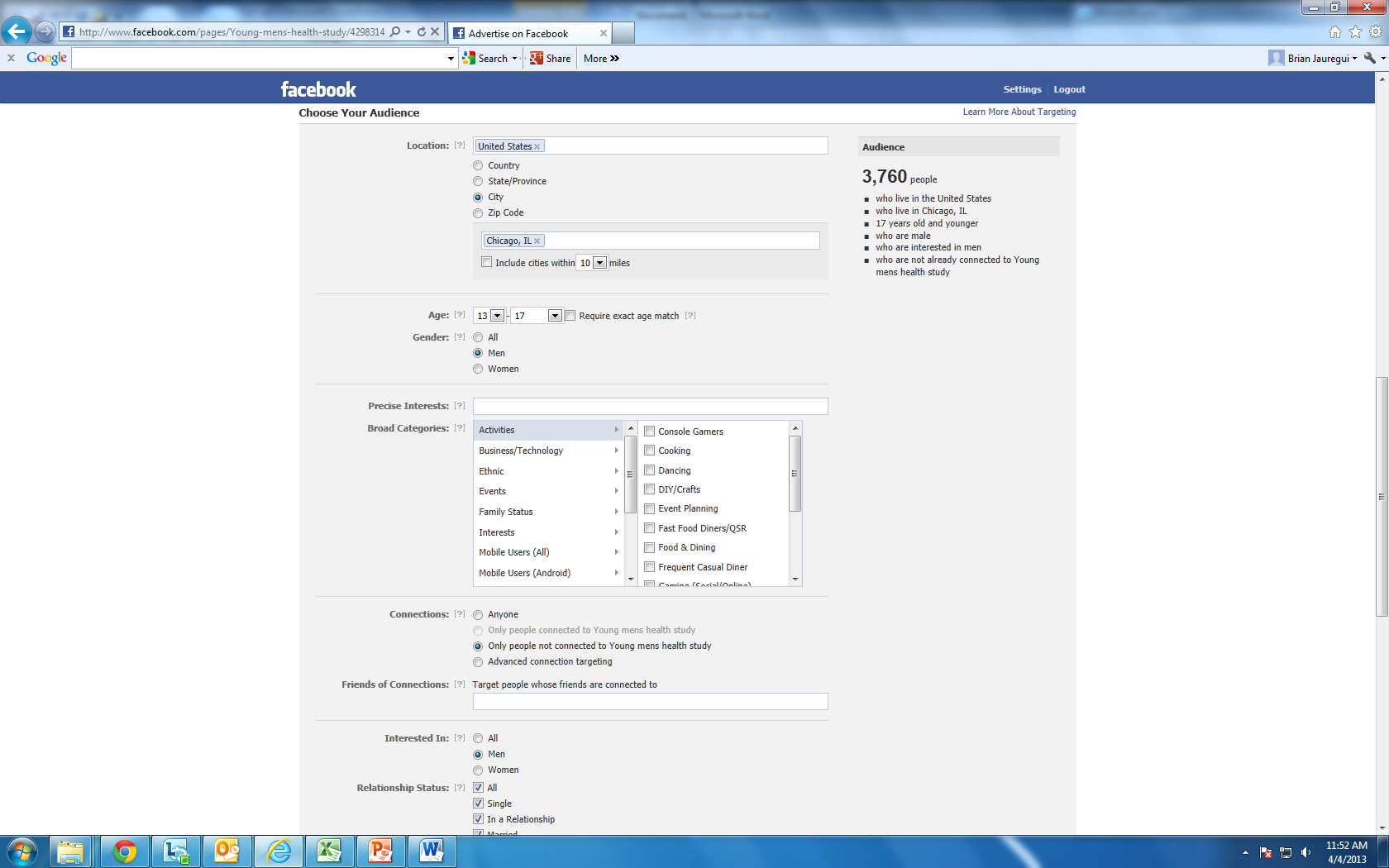
Task: Click Share in the Google toolbar
Action: click(551, 59)
